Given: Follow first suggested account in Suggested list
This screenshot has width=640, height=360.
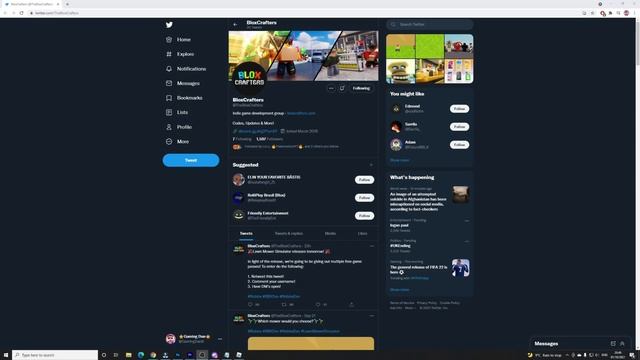Looking at the screenshot, I should pyautogui.click(x=364, y=180).
